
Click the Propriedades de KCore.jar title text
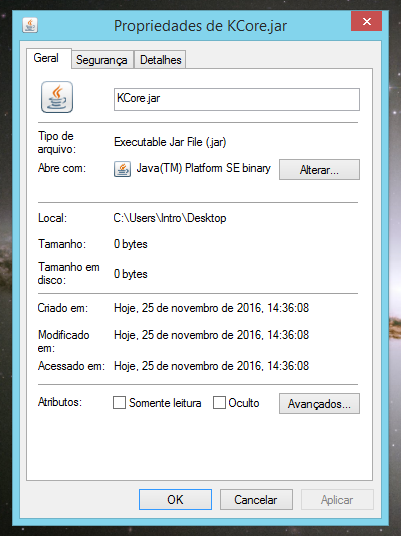200,26
